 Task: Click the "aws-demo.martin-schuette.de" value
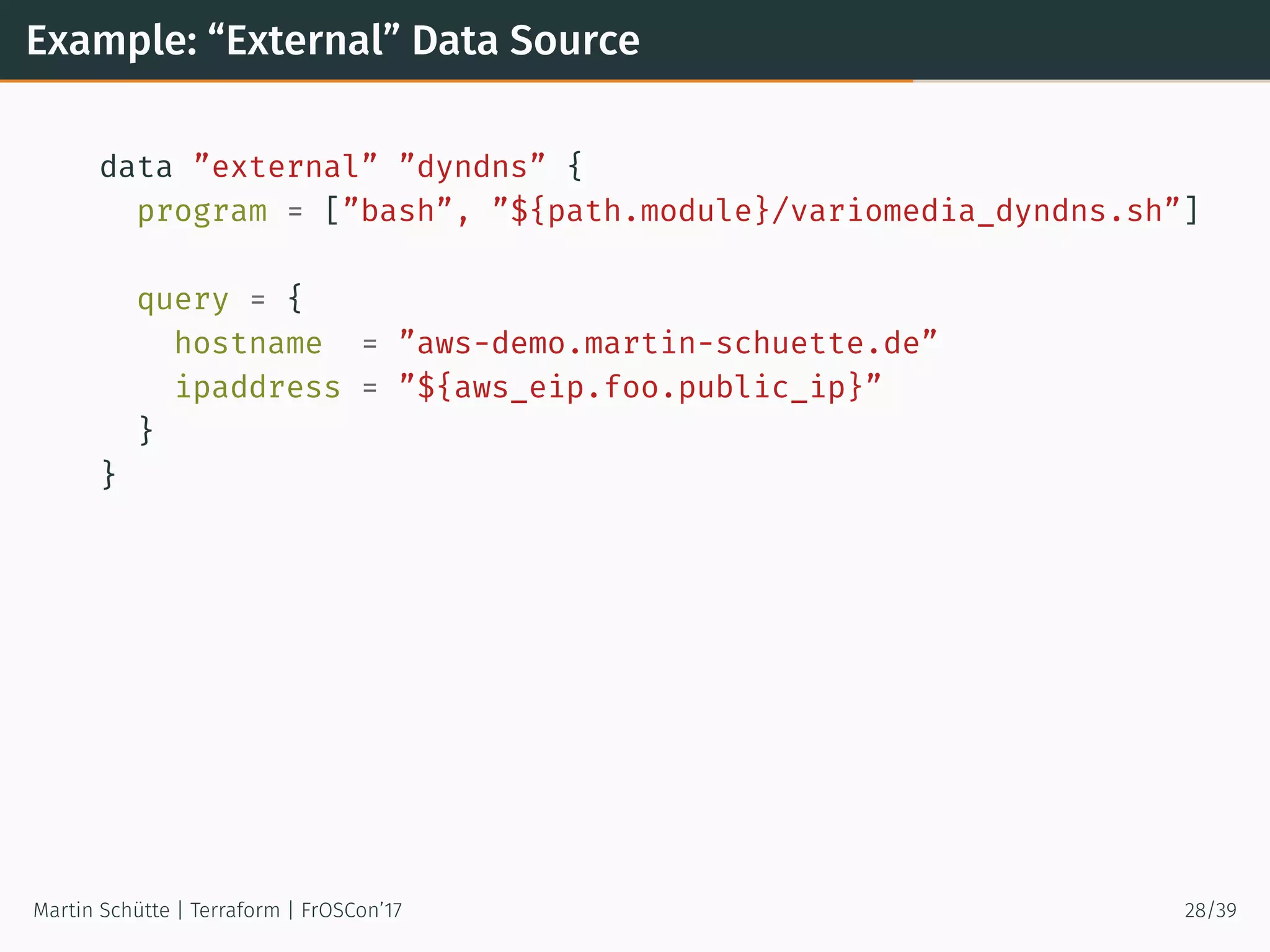tap(668, 343)
